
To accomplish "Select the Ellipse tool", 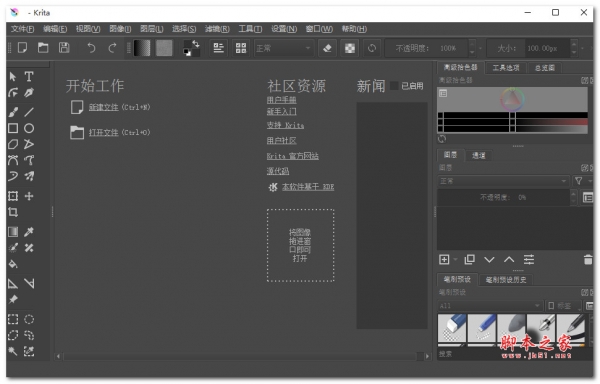I will pyautogui.click(x=29, y=128).
